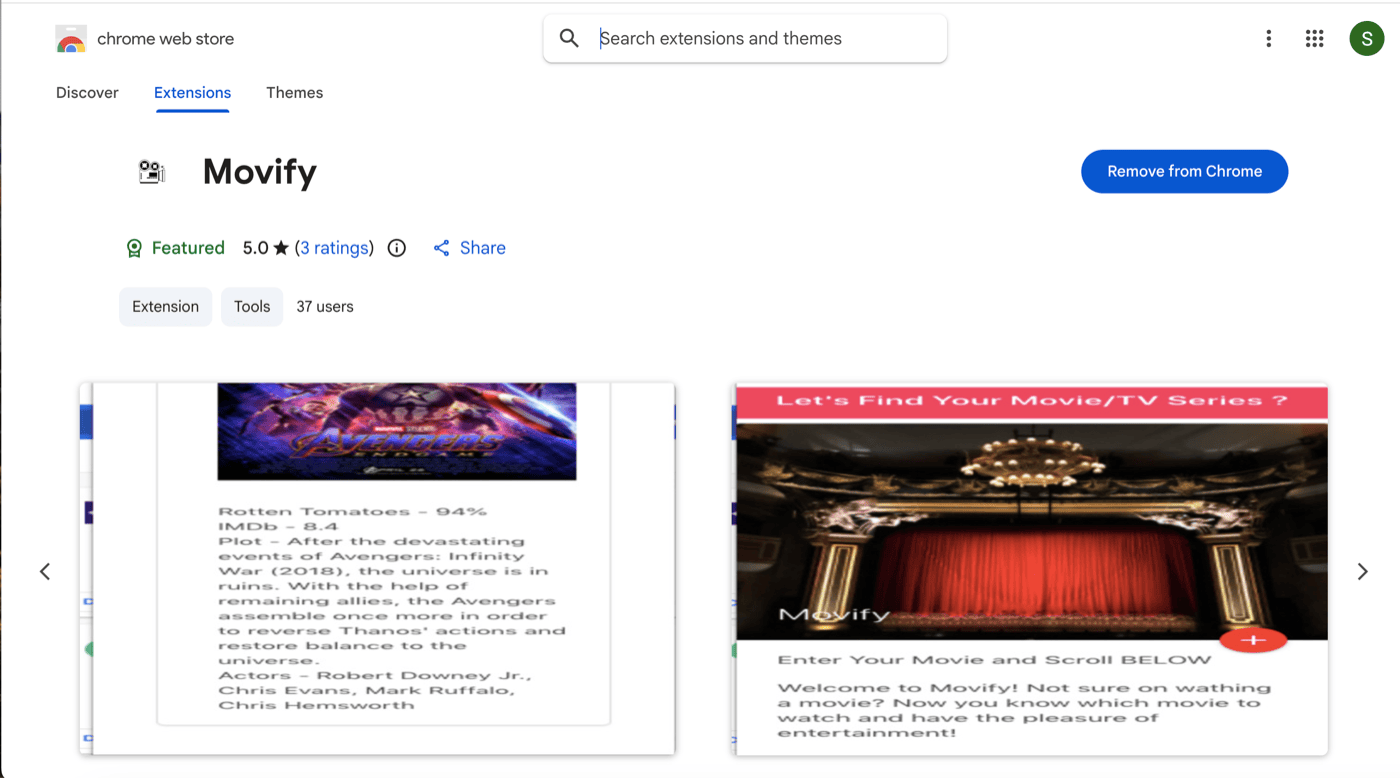Open the green S account avatar
Image resolution: width=1400 pixels, height=778 pixels.
tap(1366, 39)
